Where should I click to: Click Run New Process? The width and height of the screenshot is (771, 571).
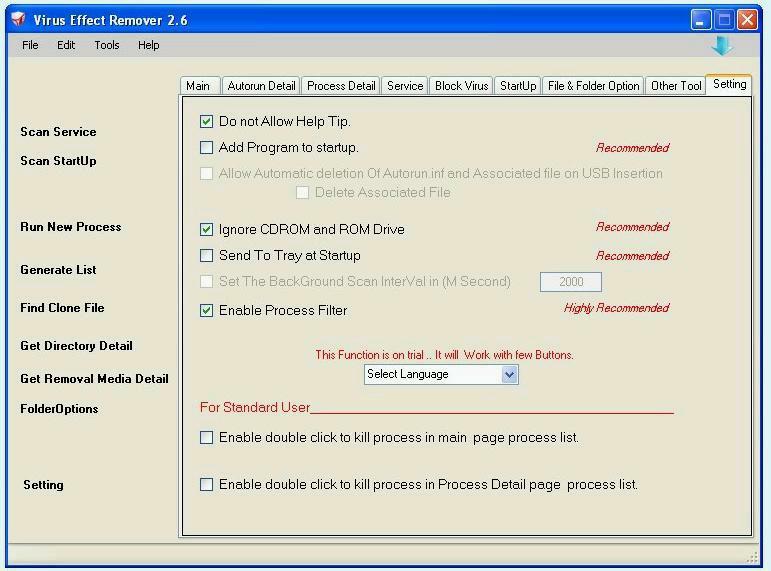(x=70, y=227)
